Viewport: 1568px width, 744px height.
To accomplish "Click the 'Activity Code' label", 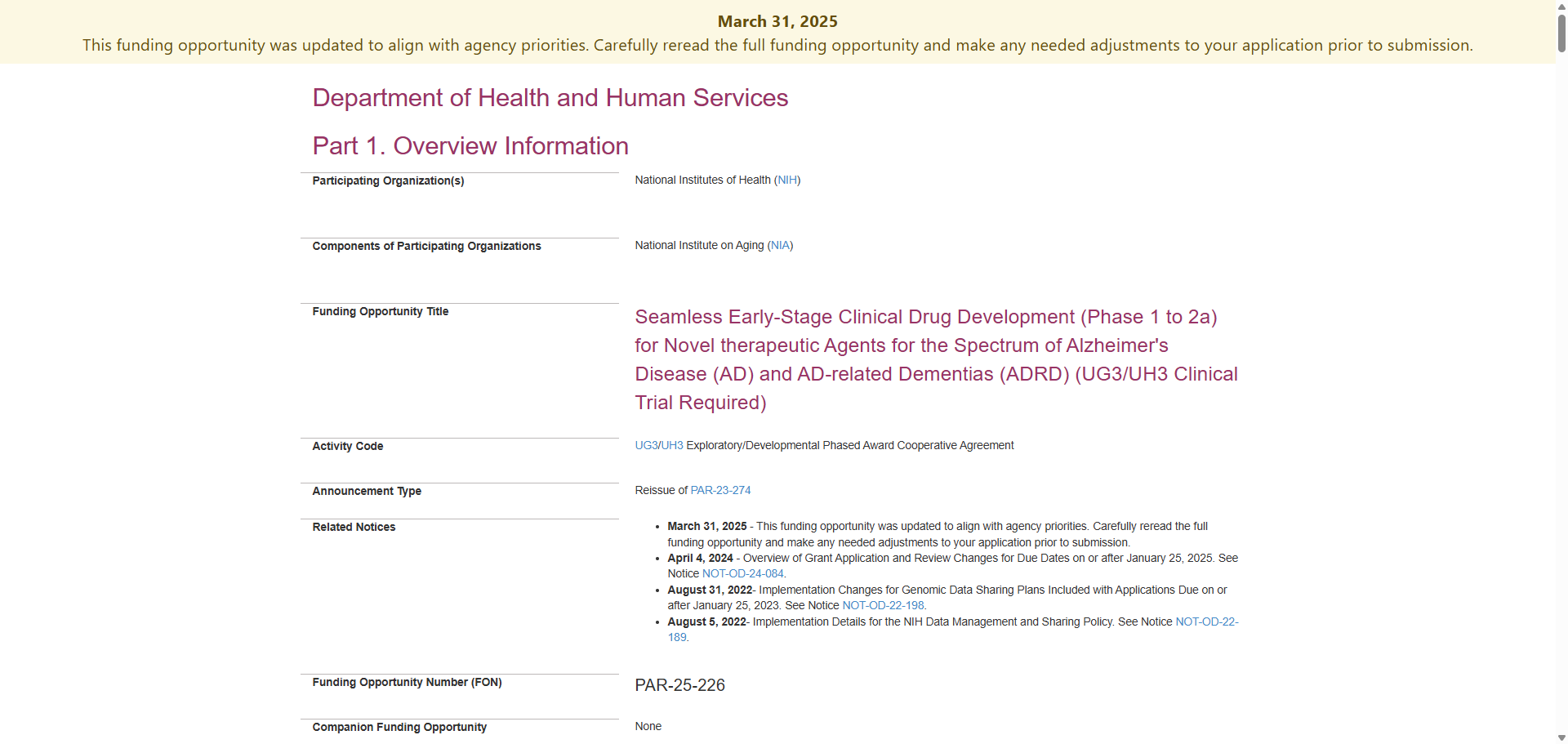I will (x=348, y=446).
